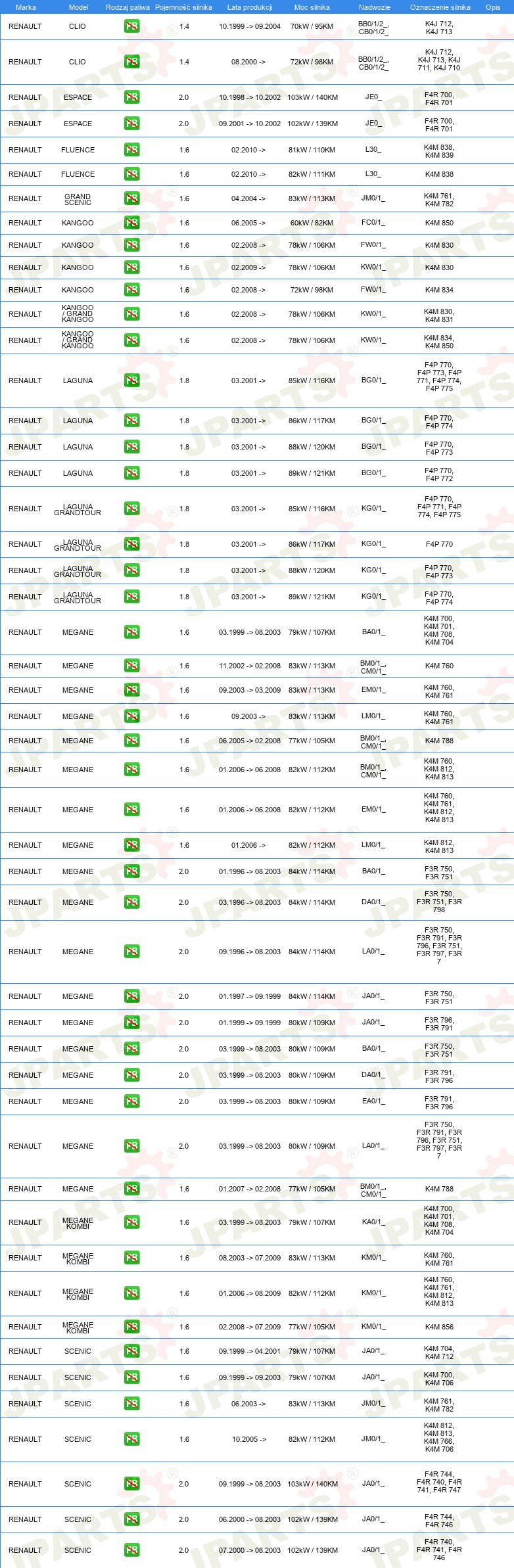Click the Marka column header
The height and width of the screenshot is (1568, 514).
[x=26, y=7]
